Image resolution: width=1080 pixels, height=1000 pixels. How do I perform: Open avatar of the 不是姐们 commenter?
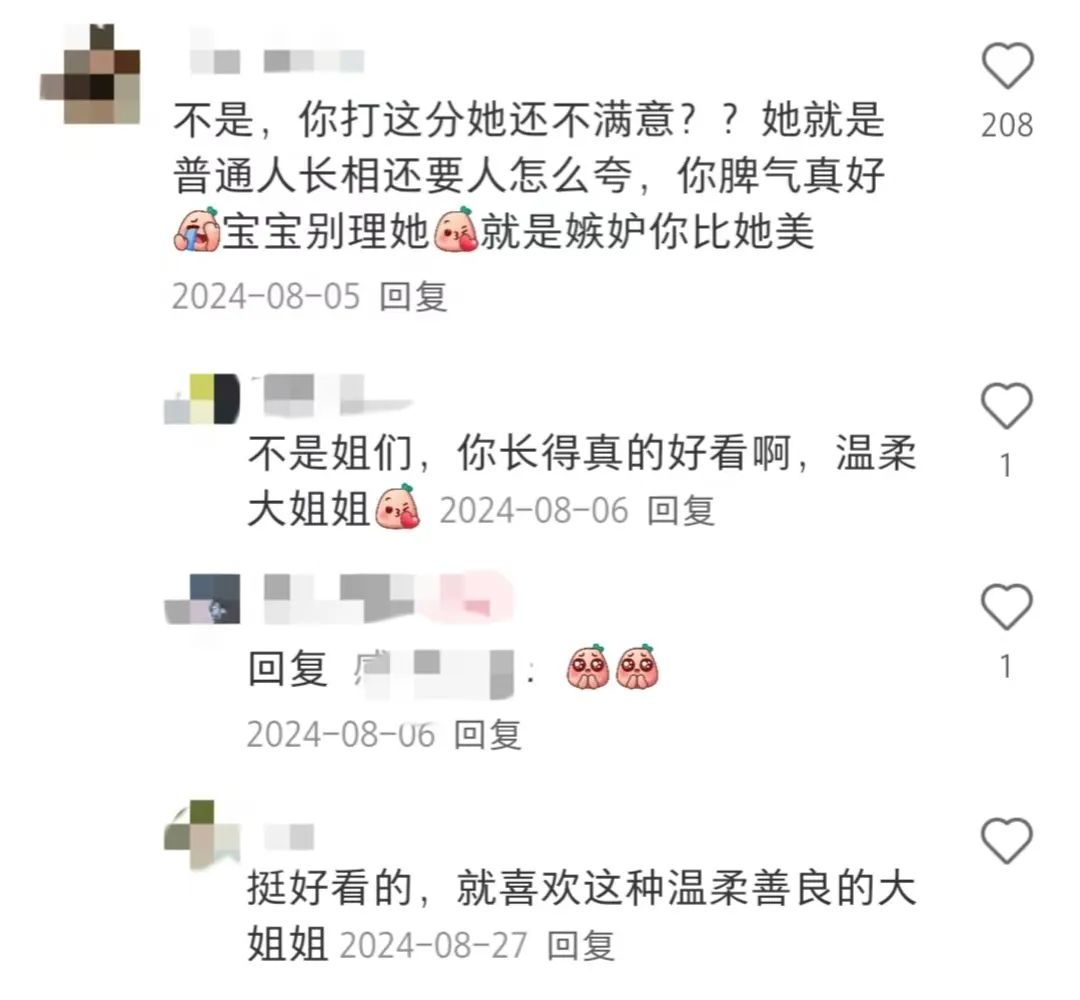202,398
